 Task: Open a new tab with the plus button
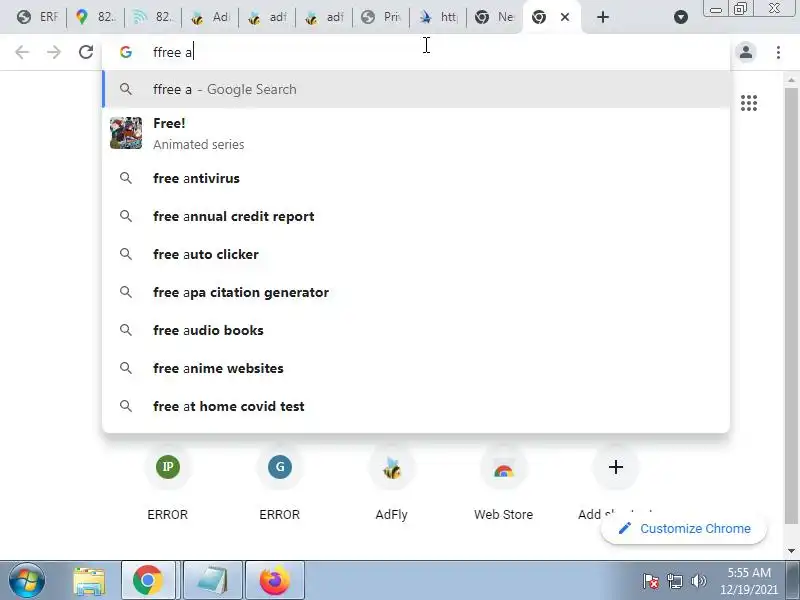tap(603, 17)
